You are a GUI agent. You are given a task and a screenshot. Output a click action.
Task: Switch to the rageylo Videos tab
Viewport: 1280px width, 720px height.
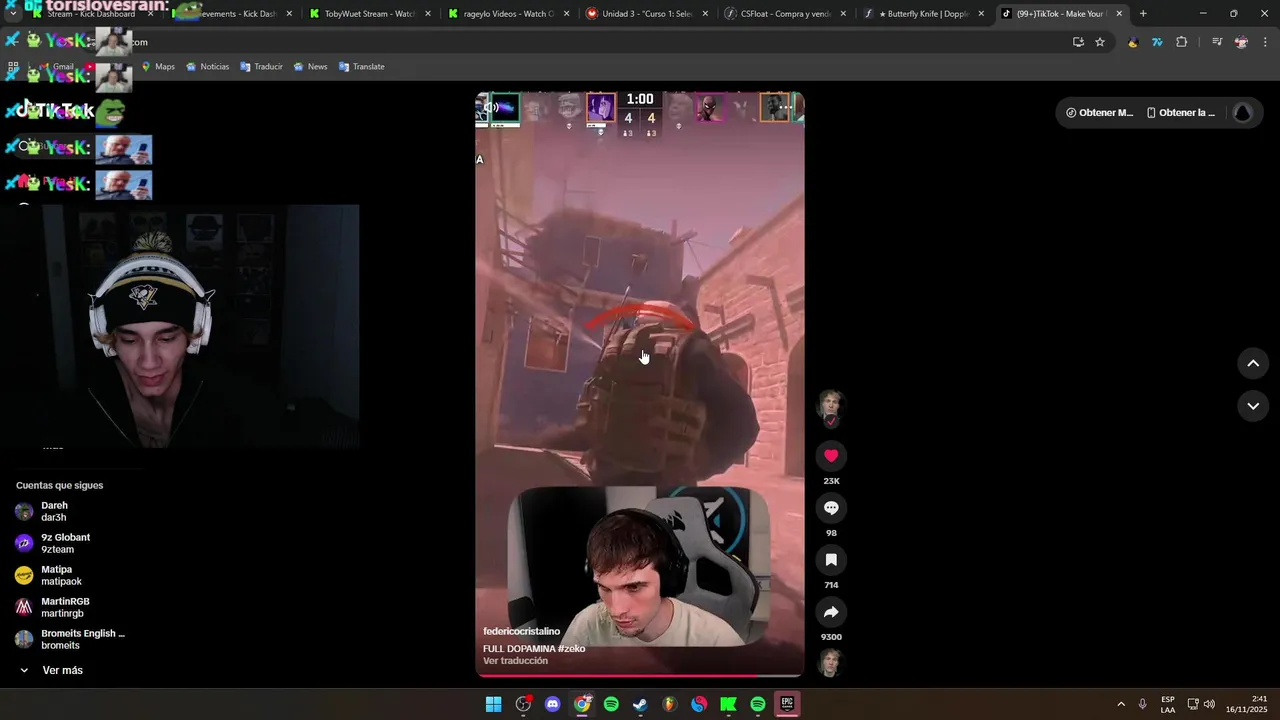click(508, 14)
